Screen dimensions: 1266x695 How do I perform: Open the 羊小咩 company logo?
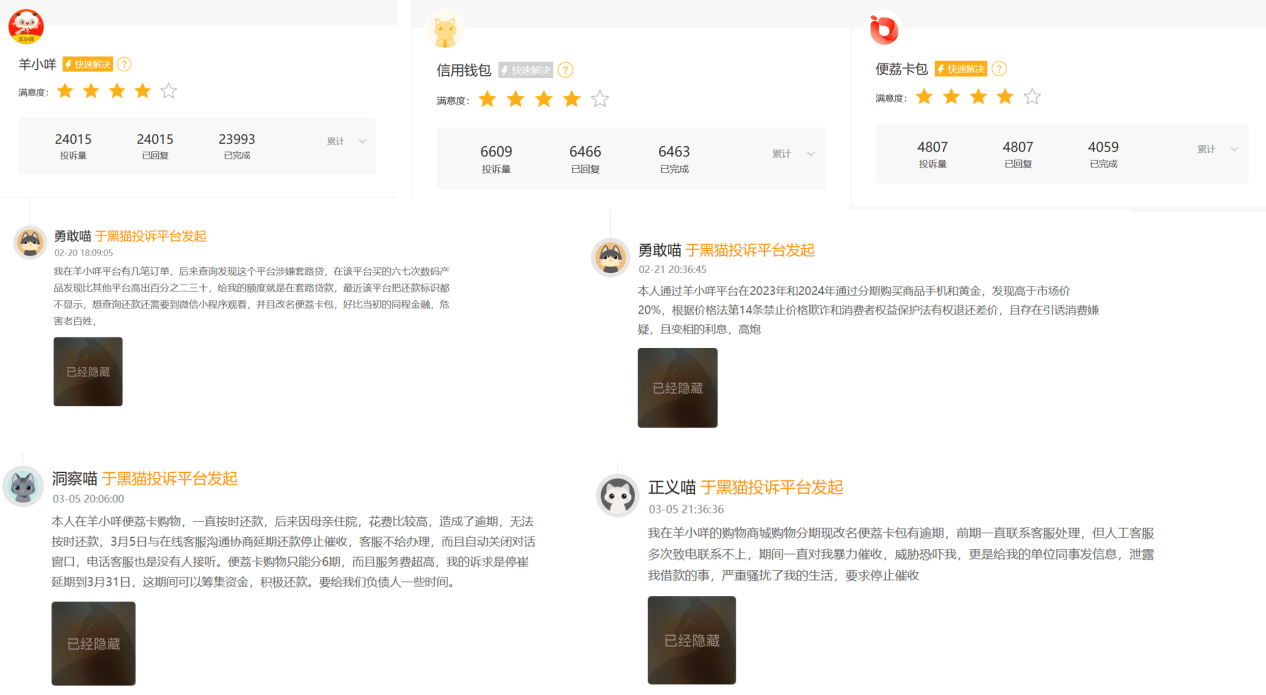[x=26, y=27]
